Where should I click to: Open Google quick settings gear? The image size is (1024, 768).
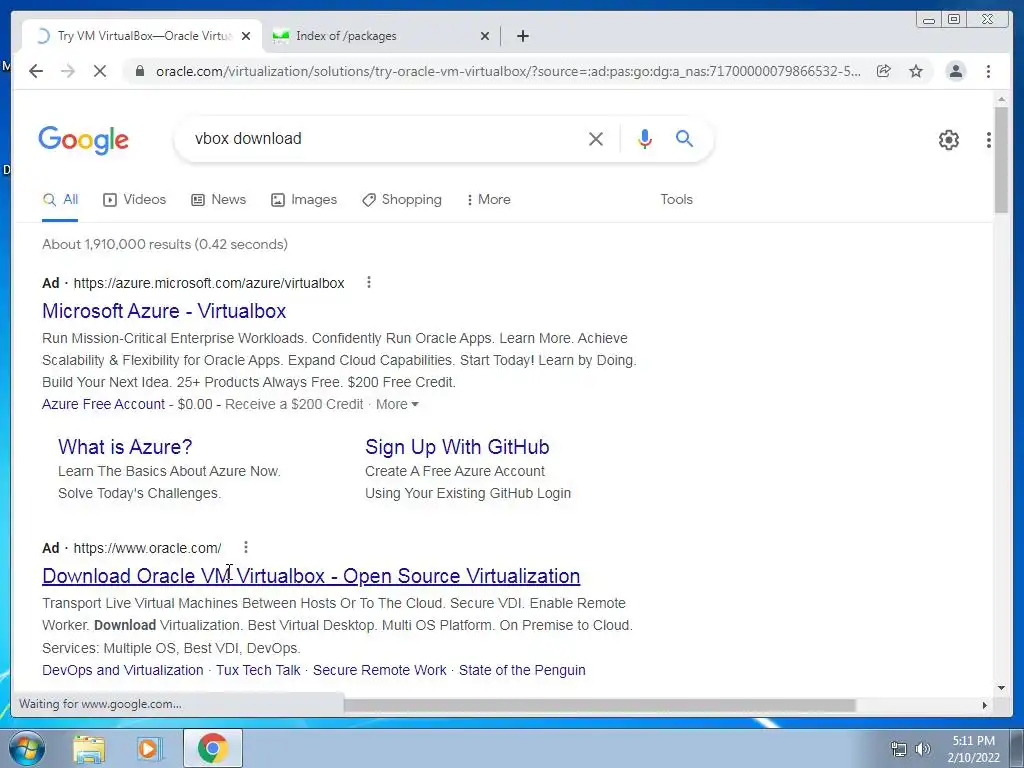point(948,140)
